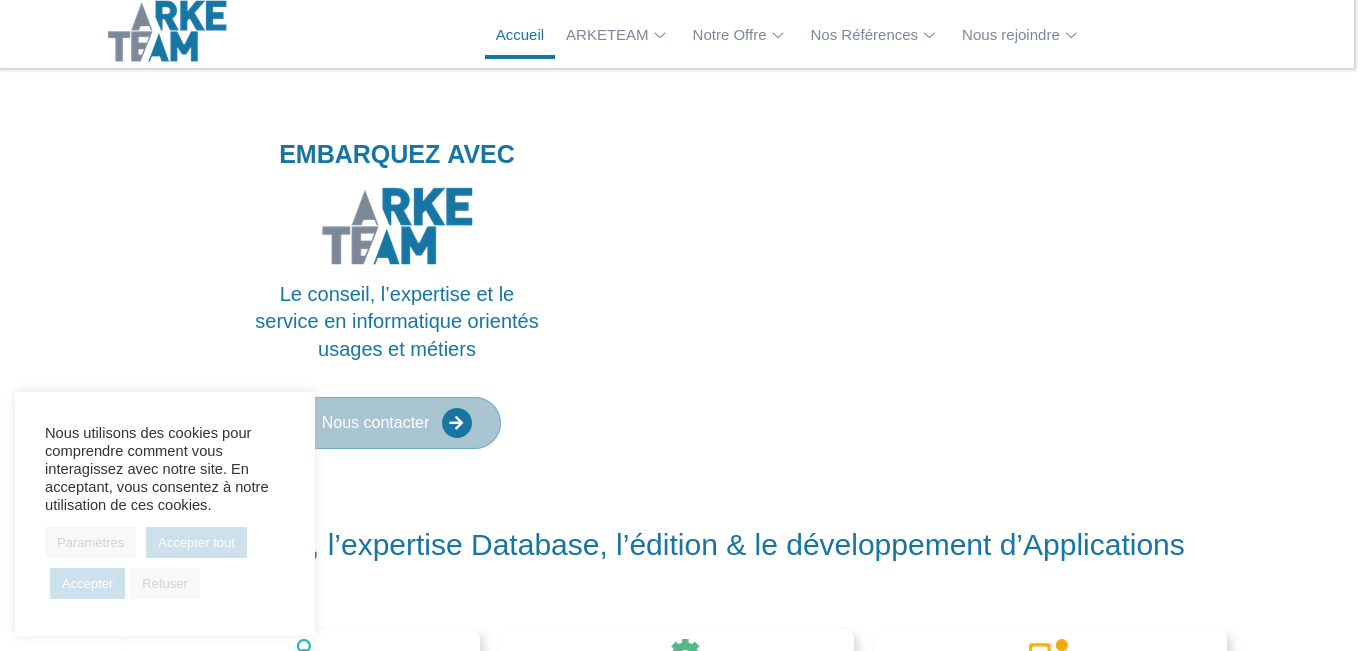This screenshot has height=651, width=1366.
Task: Click the large ARKETEAM logo in hero section
Action: (397, 226)
